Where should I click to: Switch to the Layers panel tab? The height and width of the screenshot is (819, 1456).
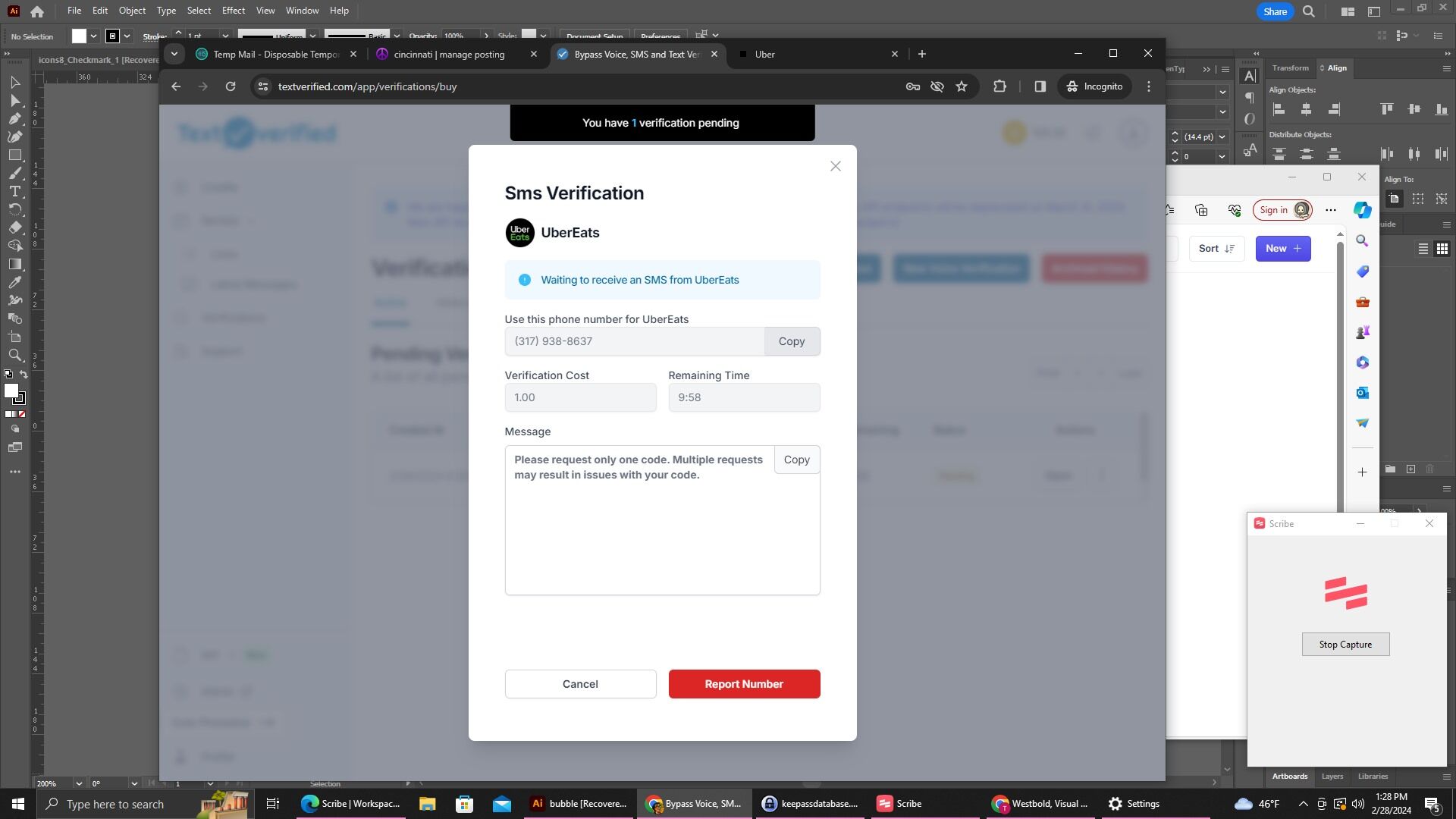pyautogui.click(x=1332, y=777)
